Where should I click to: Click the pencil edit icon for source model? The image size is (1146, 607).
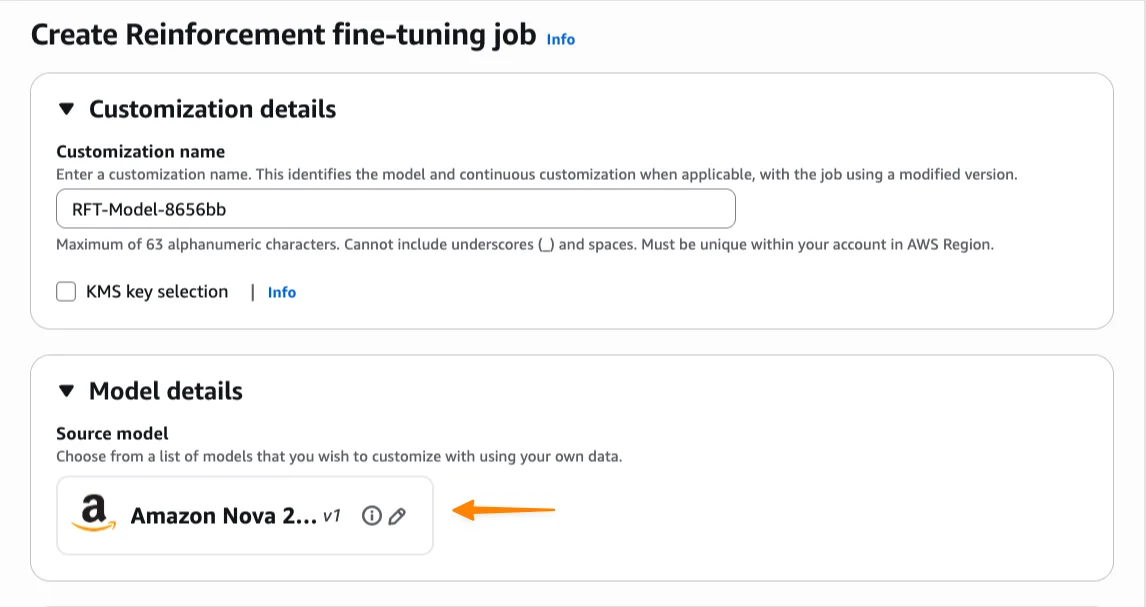coord(397,516)
